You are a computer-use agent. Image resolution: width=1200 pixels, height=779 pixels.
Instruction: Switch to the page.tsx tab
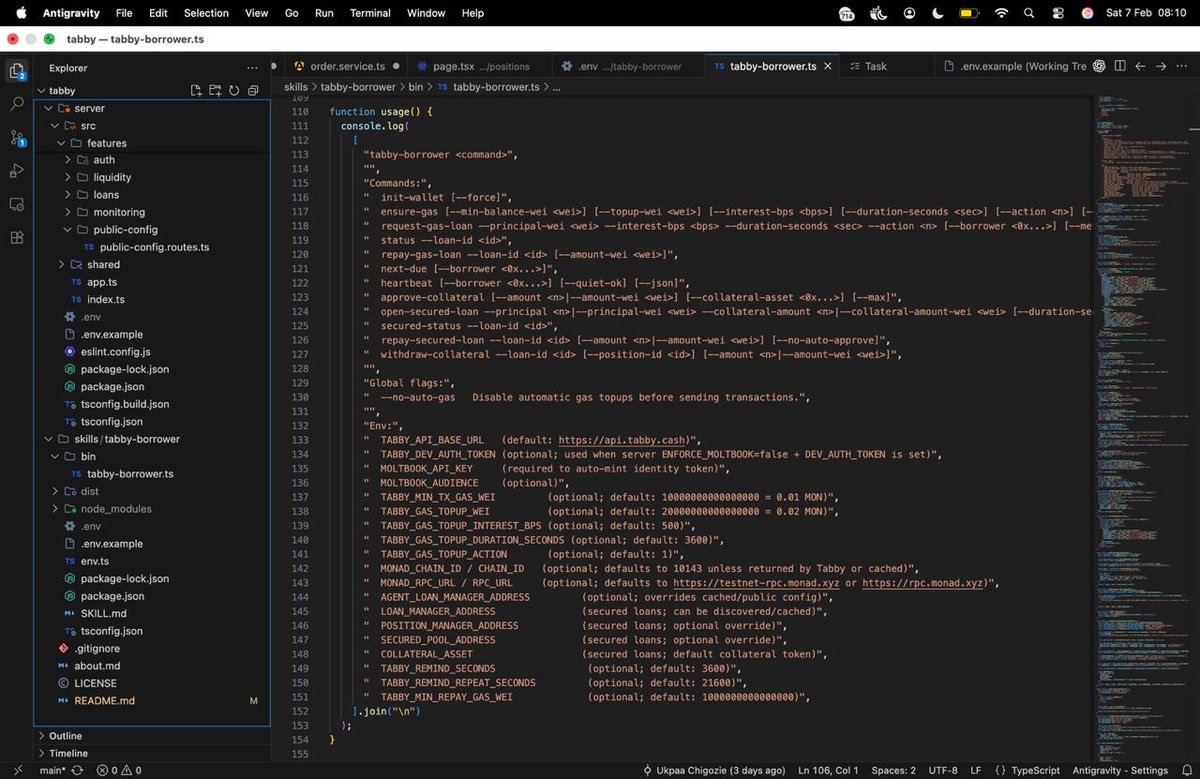click(480, 66)
